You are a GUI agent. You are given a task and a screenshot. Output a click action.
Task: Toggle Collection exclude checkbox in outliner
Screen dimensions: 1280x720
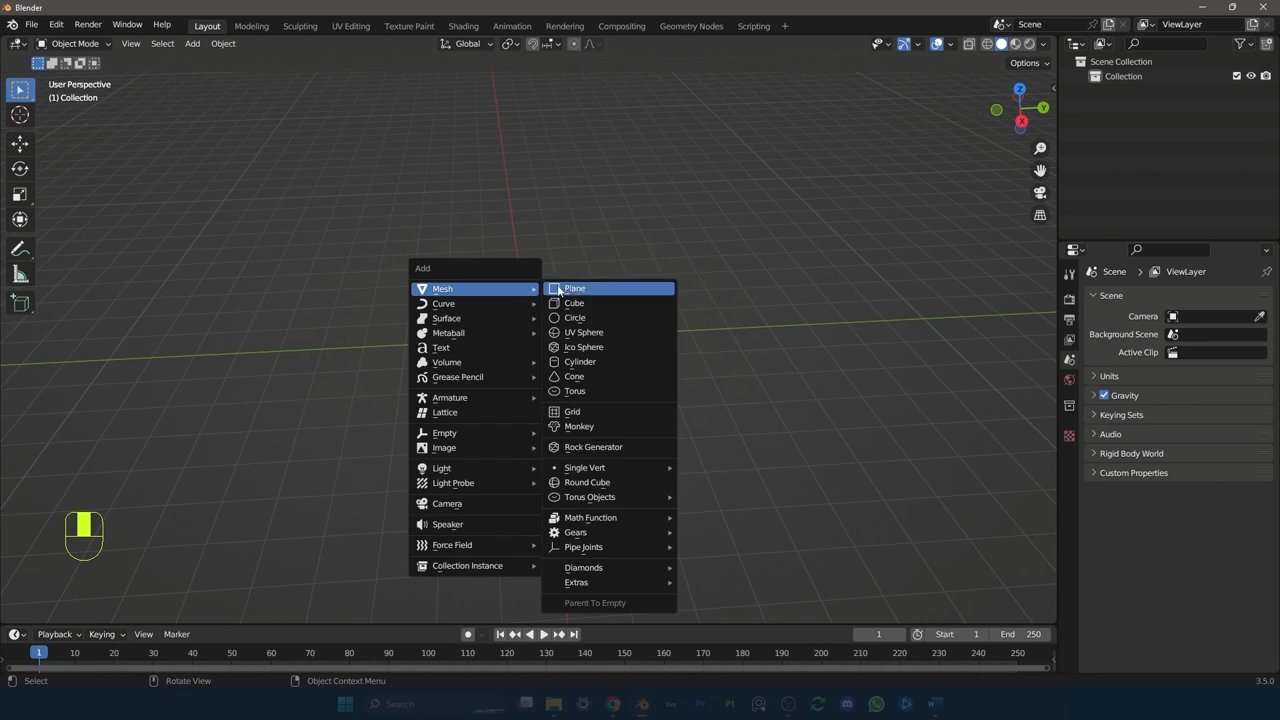click(x=1236, y=76)
